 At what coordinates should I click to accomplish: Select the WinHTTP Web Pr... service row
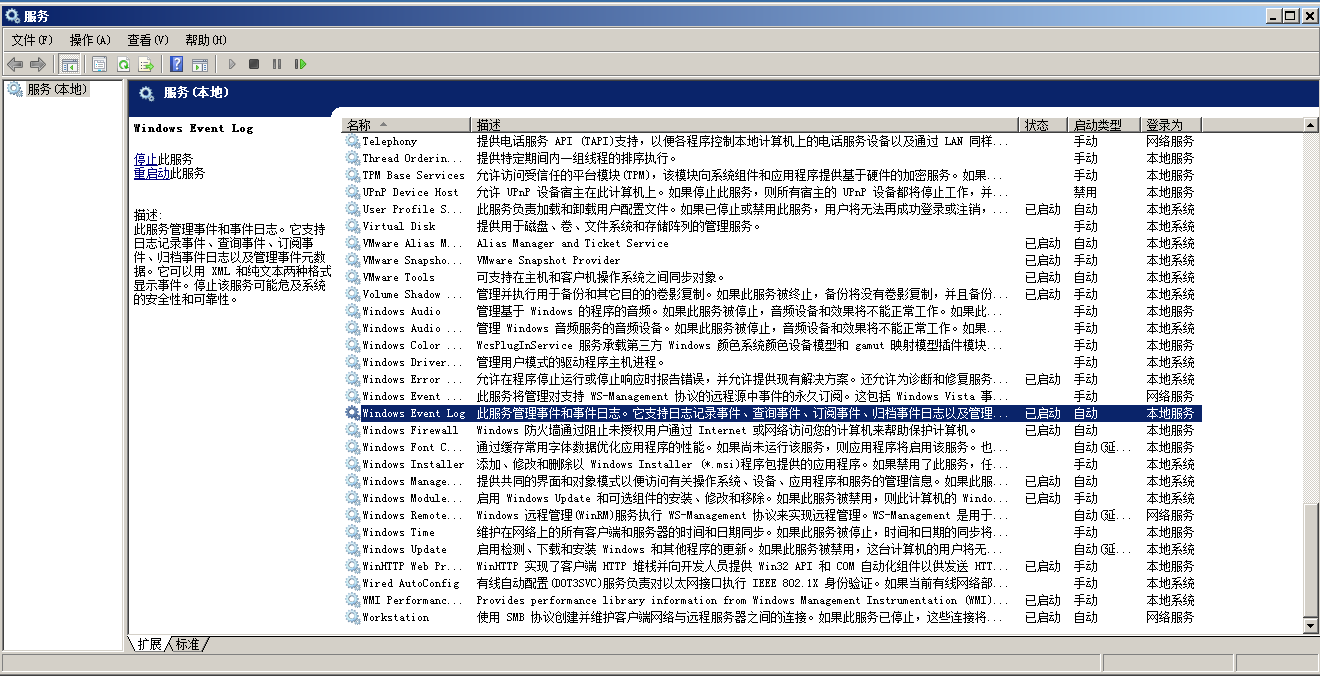pos(772,566)
